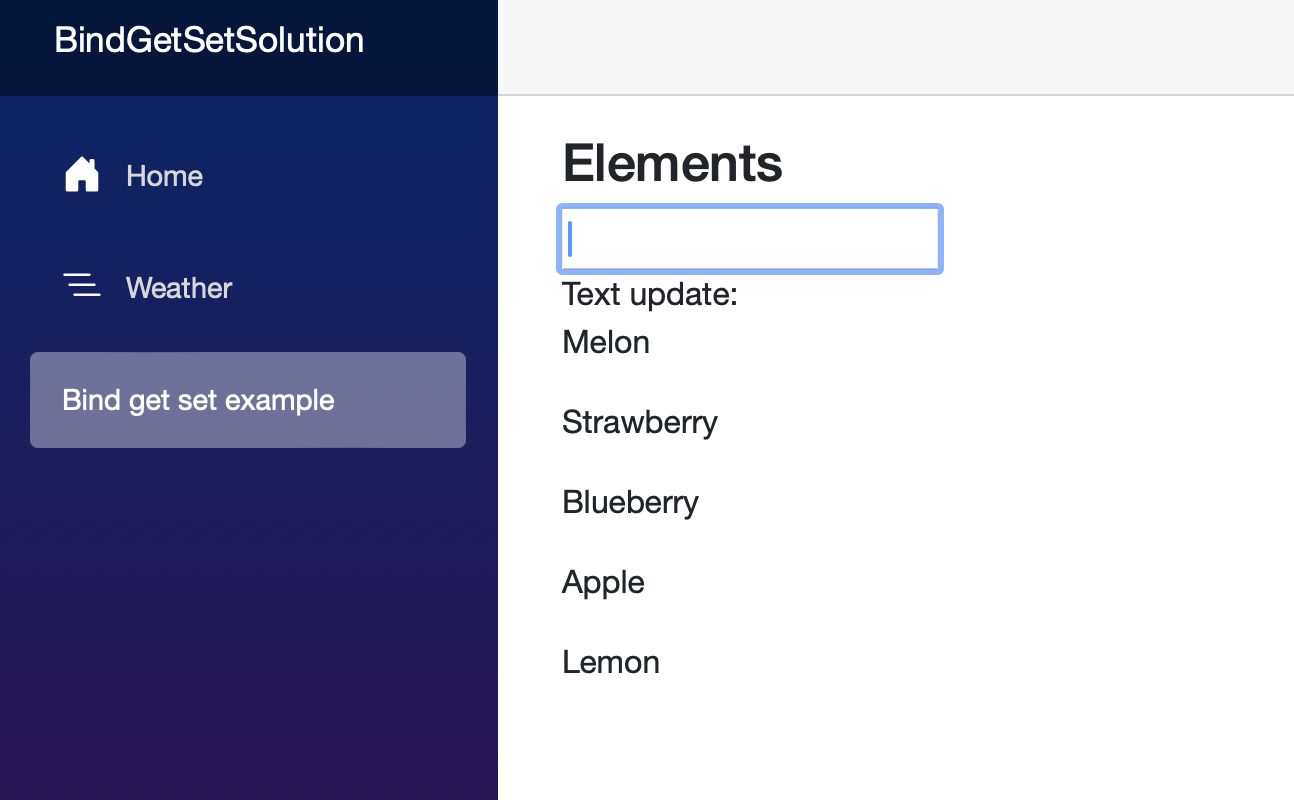
Task: Select Melon in the list
Action: pos(606,342)
